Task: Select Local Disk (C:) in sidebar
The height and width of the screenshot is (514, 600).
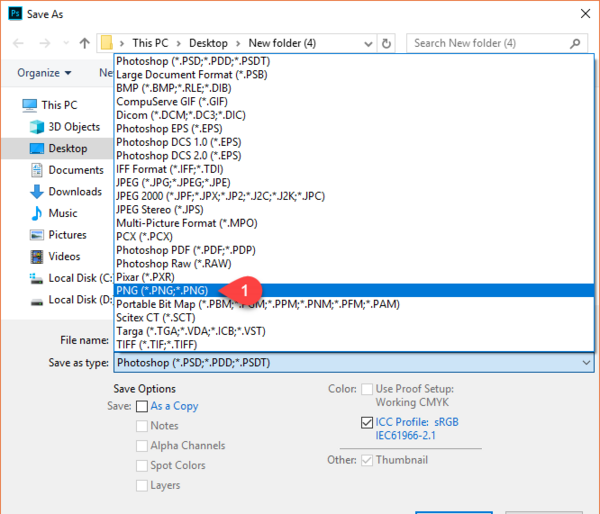Action: tap(71, 278)
